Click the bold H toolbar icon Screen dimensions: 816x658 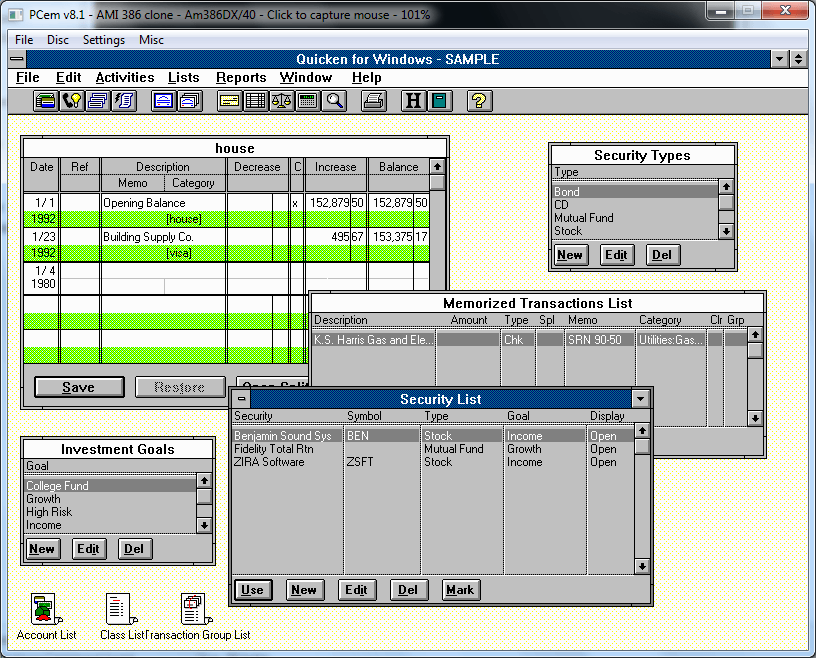coord(413,100)
